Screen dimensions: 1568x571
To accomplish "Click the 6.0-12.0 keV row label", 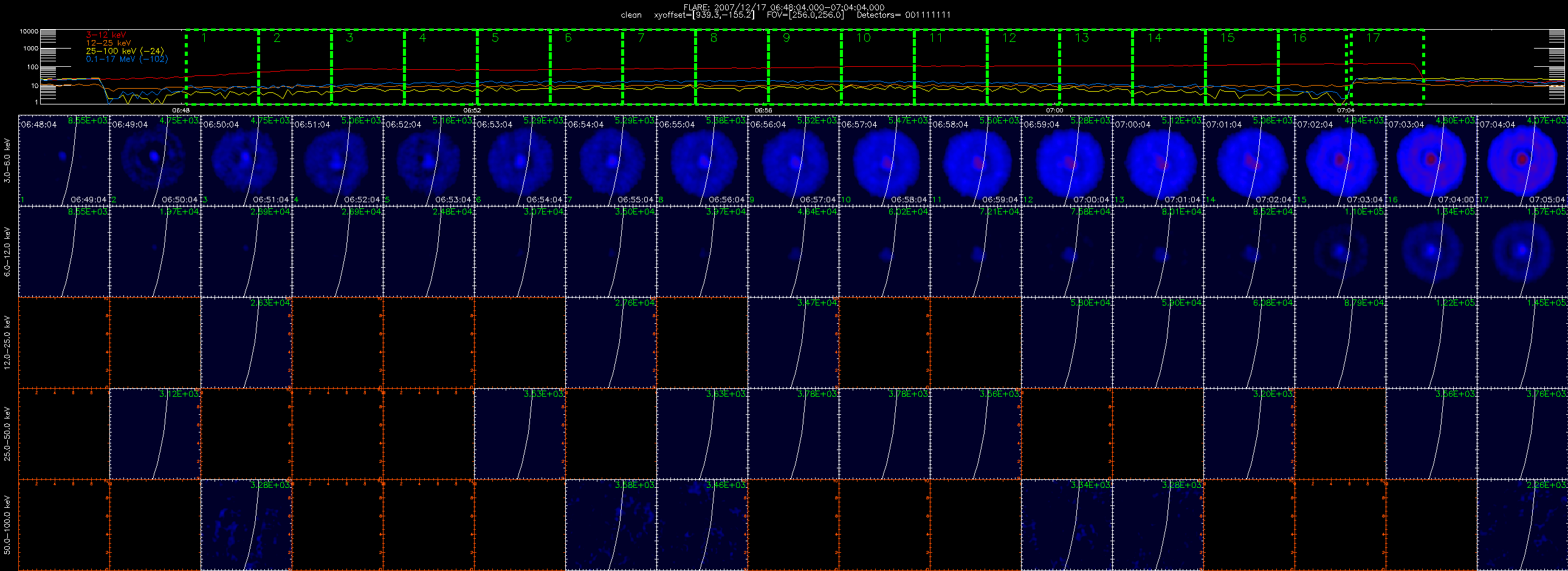I will pos(7,251).
